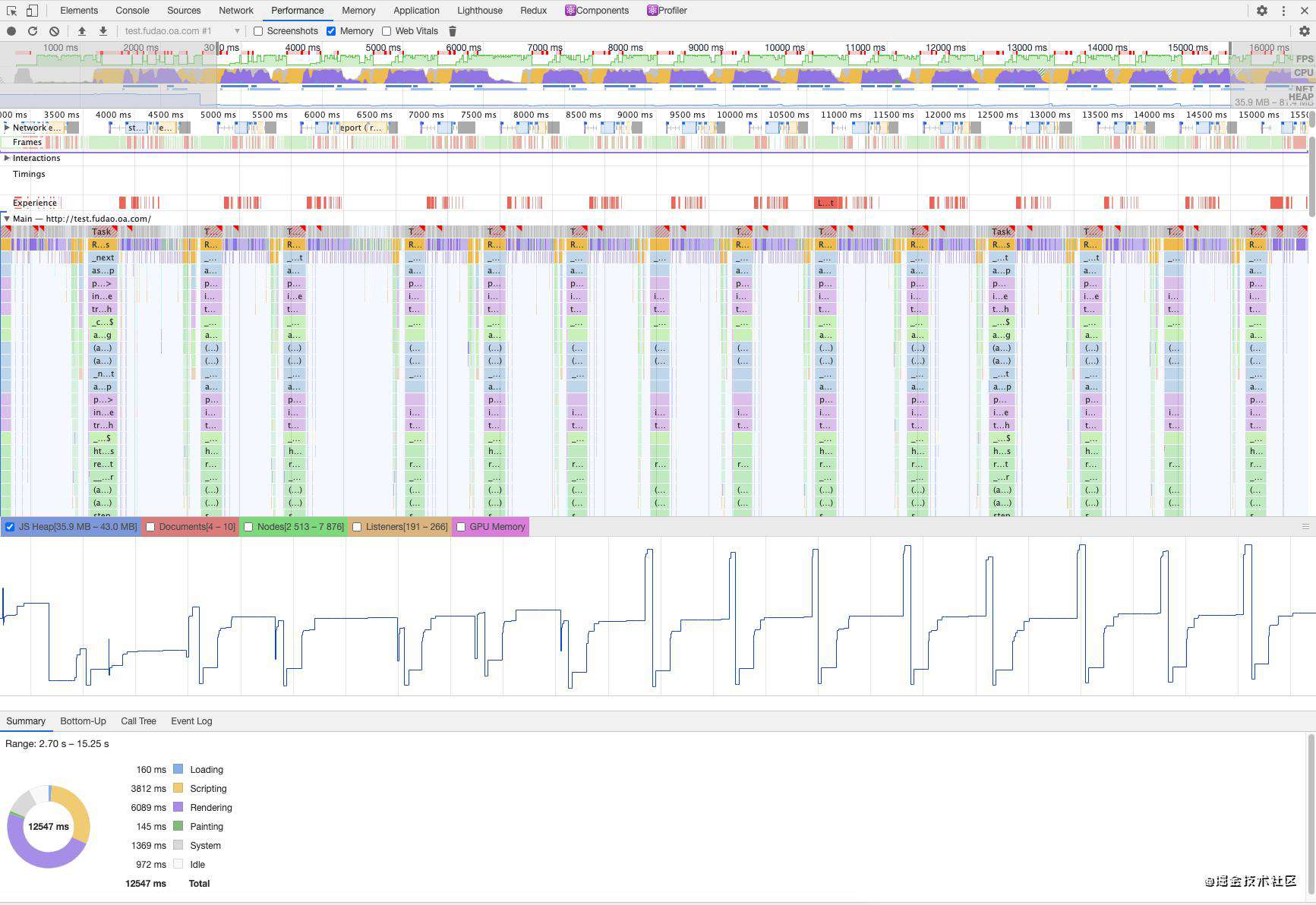Enable the Screenshots checkbox

click(x=258, y=31)
